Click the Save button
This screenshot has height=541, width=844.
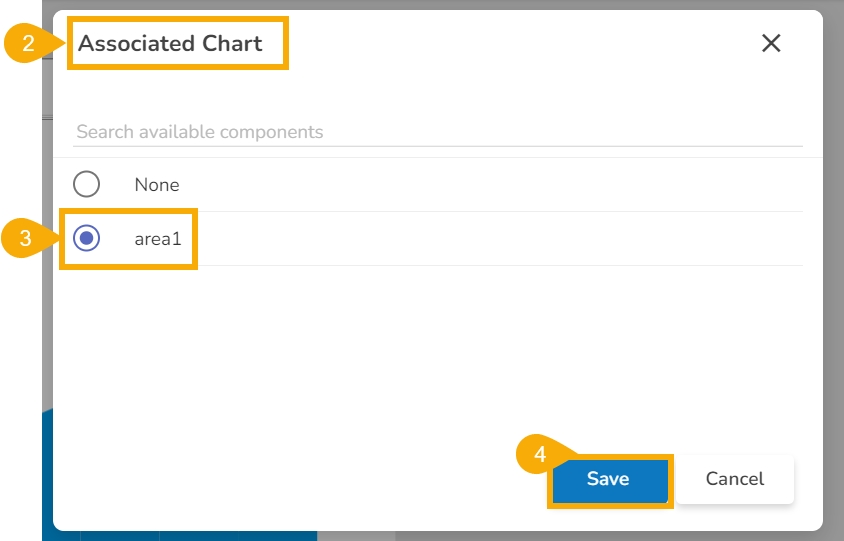point(608,479)
